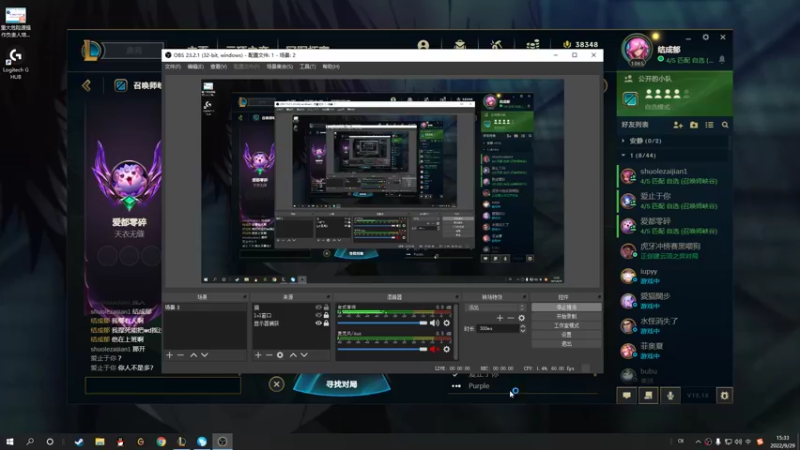This screenshot has height=450, width=800.
Task: Open Settings button in OBS controls
Action: coord(566,335)
